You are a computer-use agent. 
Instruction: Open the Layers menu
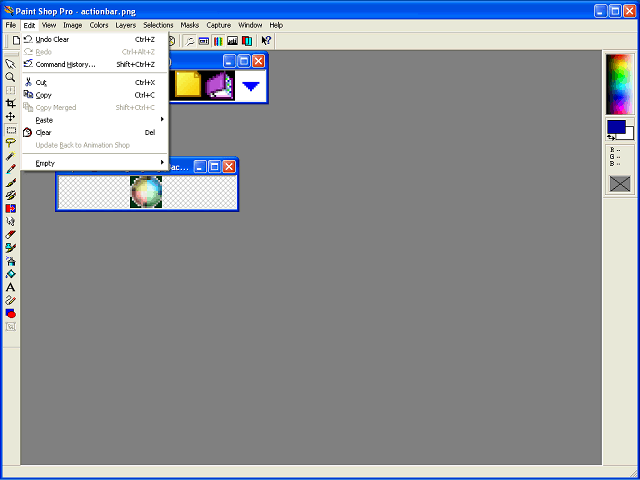click(126, 25)
